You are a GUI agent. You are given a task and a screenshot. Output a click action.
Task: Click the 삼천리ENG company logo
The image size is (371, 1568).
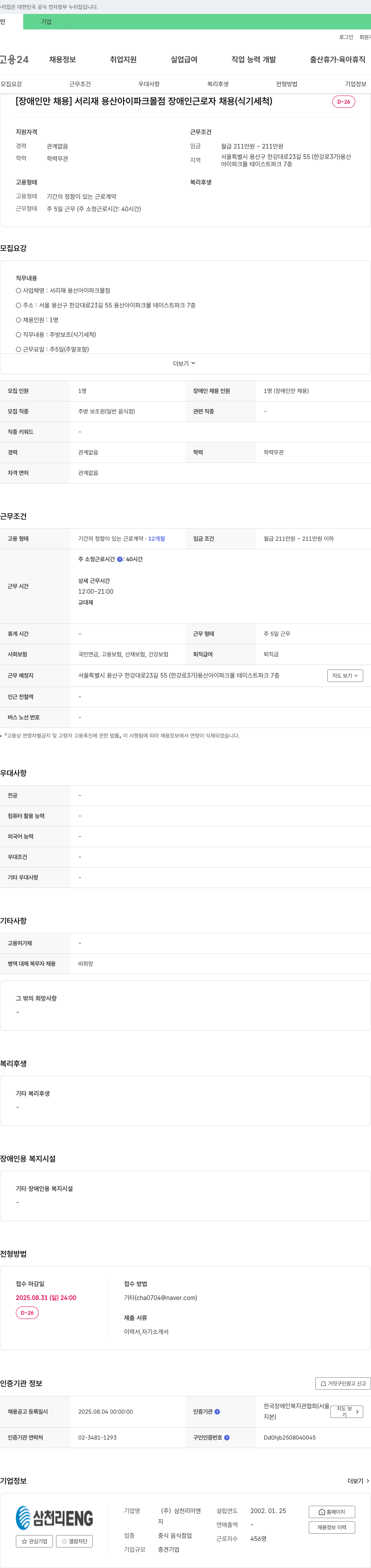click(x=55, y=1517)
